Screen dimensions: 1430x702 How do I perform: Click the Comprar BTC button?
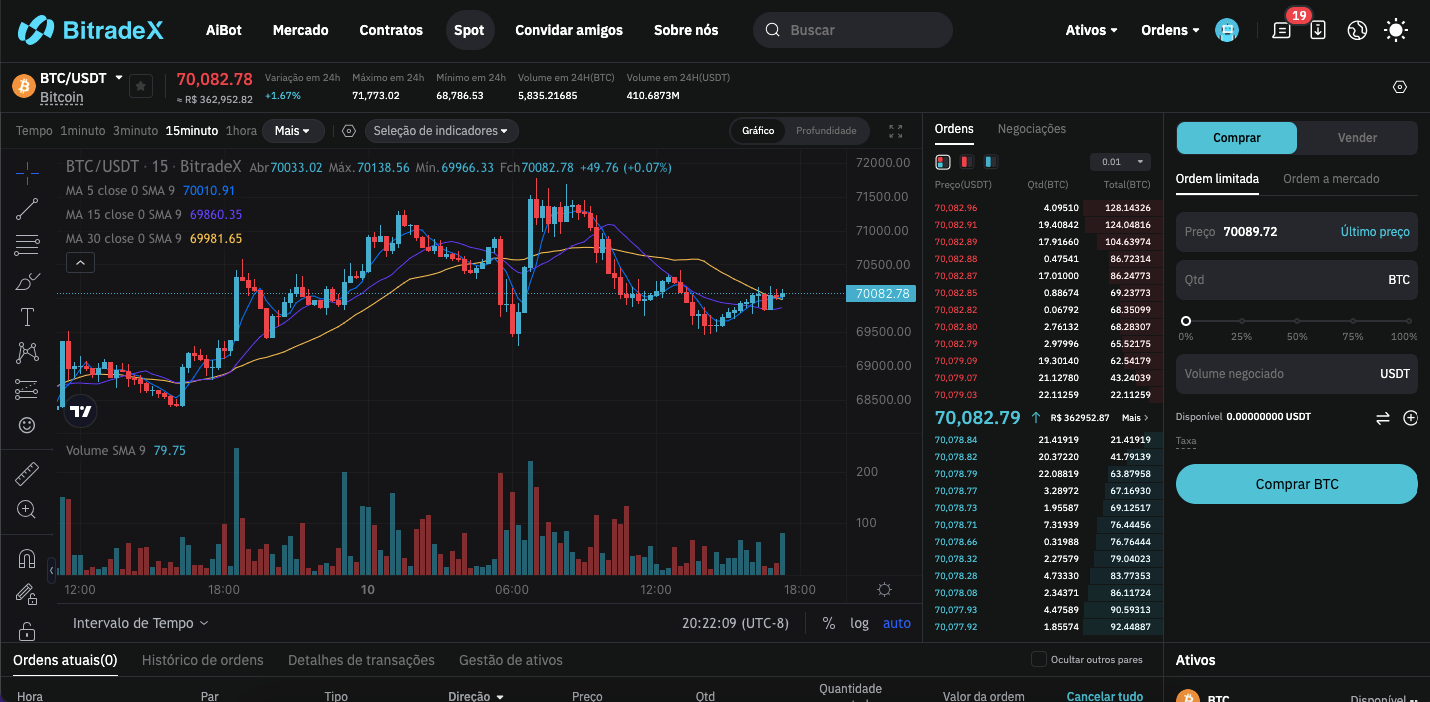(1296, 484)
